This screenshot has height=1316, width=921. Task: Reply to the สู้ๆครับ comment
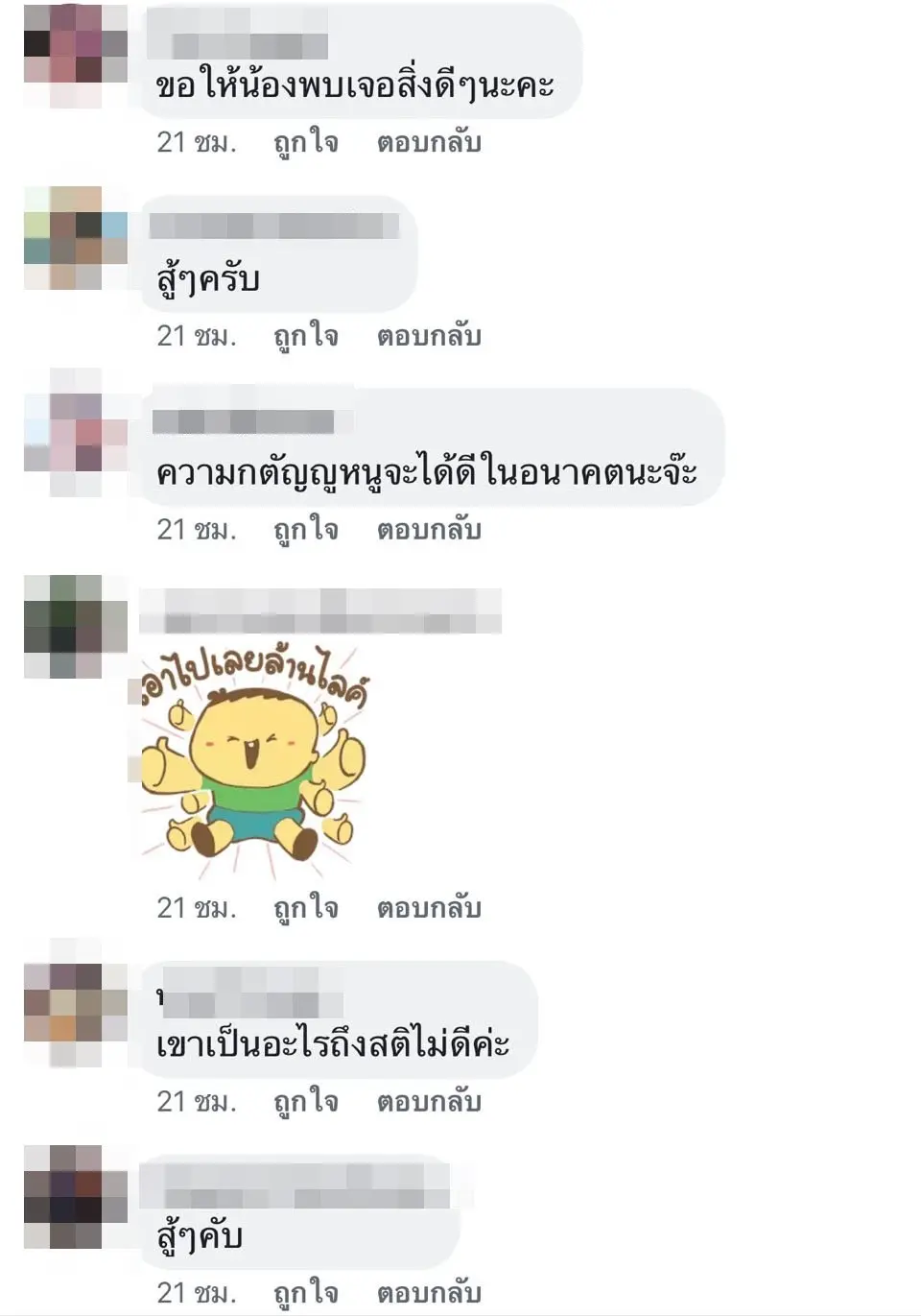pos(429,337)
